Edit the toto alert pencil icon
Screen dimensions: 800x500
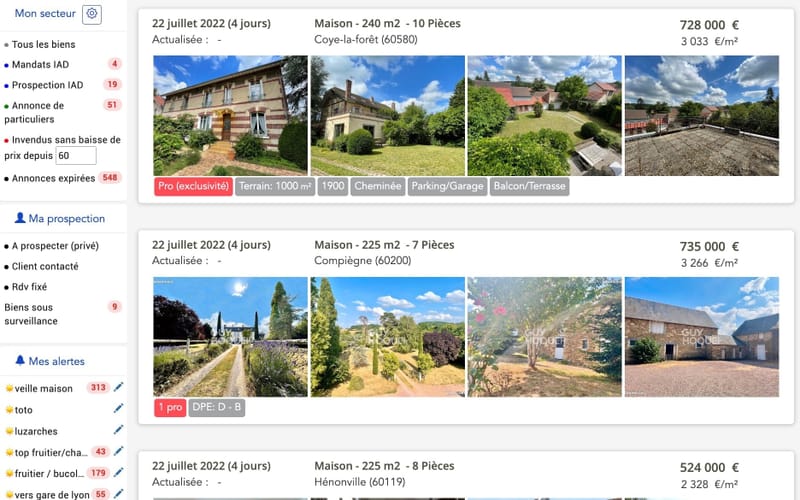coord(118,409)
